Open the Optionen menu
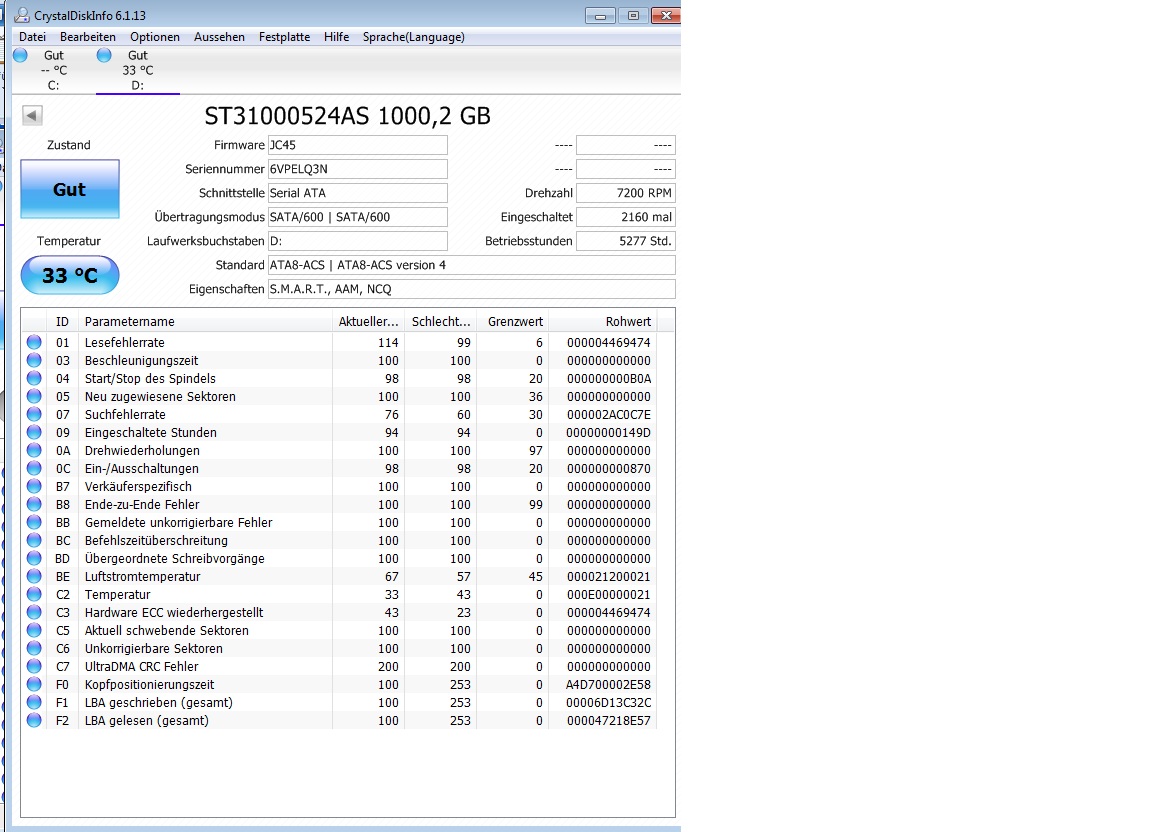Viewport: 1152px width, 832px height. click(154, 37)
